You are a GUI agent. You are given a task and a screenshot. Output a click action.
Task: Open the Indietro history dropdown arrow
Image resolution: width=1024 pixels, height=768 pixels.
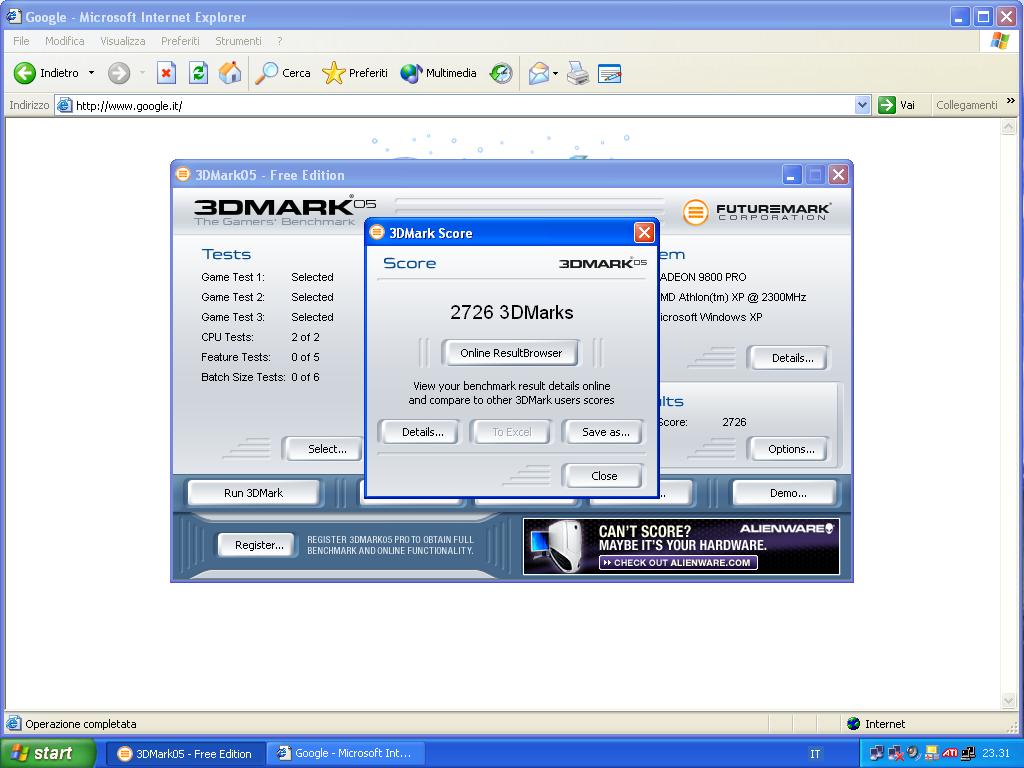pyautogui.click(x=91, y=72)
